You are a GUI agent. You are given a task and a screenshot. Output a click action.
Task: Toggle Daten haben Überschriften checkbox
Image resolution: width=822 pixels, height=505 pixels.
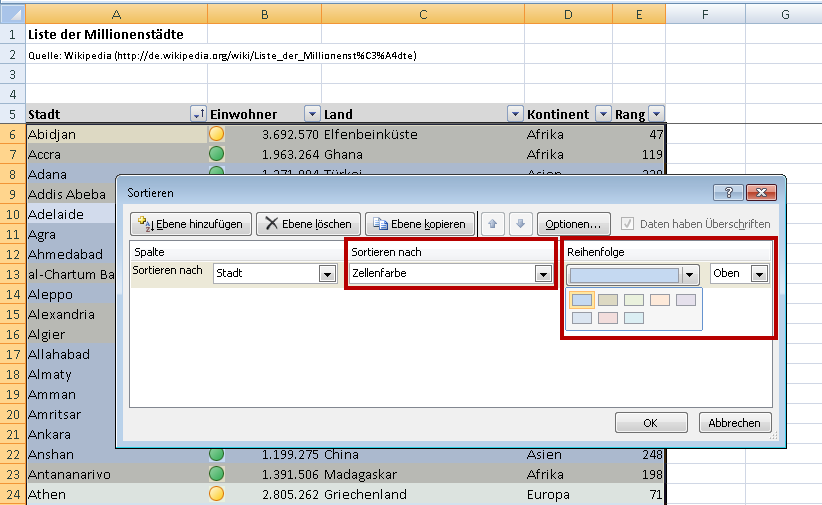click(628, 224)
